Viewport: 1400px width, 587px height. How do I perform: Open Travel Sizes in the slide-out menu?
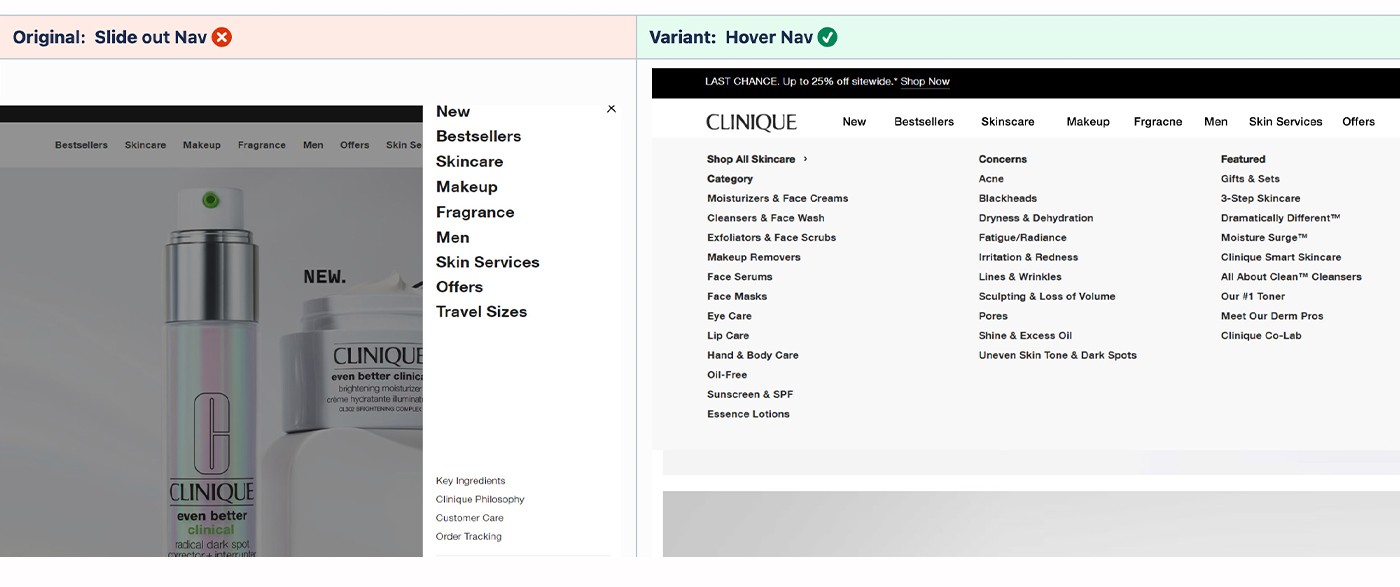click(x=481, y=312)
